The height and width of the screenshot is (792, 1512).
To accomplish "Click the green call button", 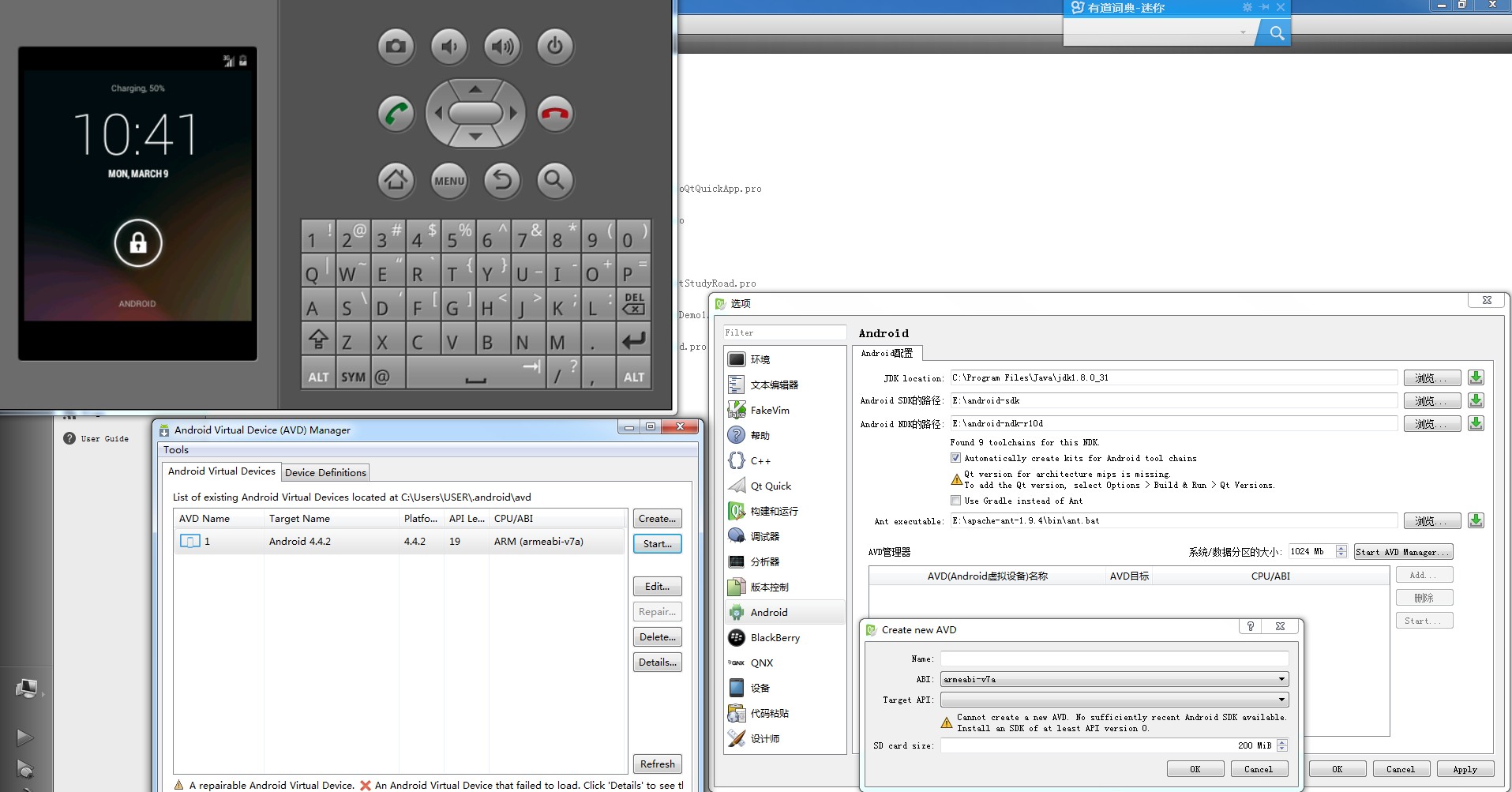I will [x=396, y=114].
